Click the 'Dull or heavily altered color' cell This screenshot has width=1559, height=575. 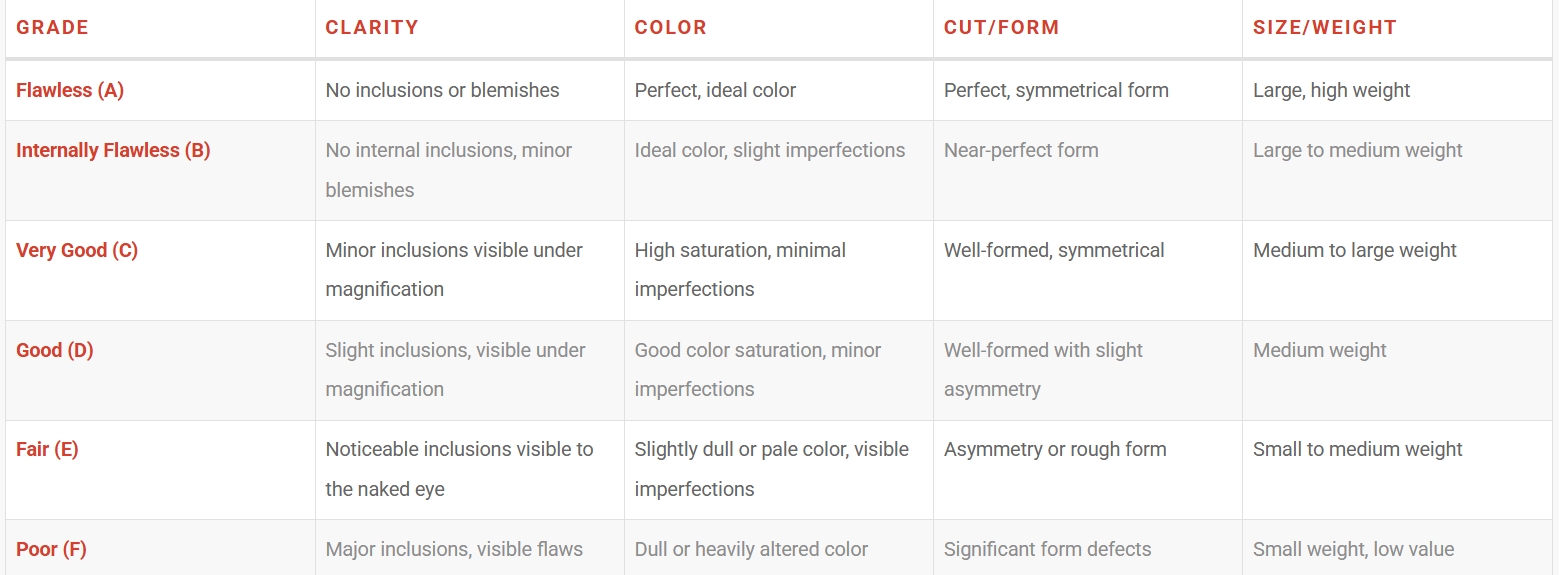tap(751, 549)
